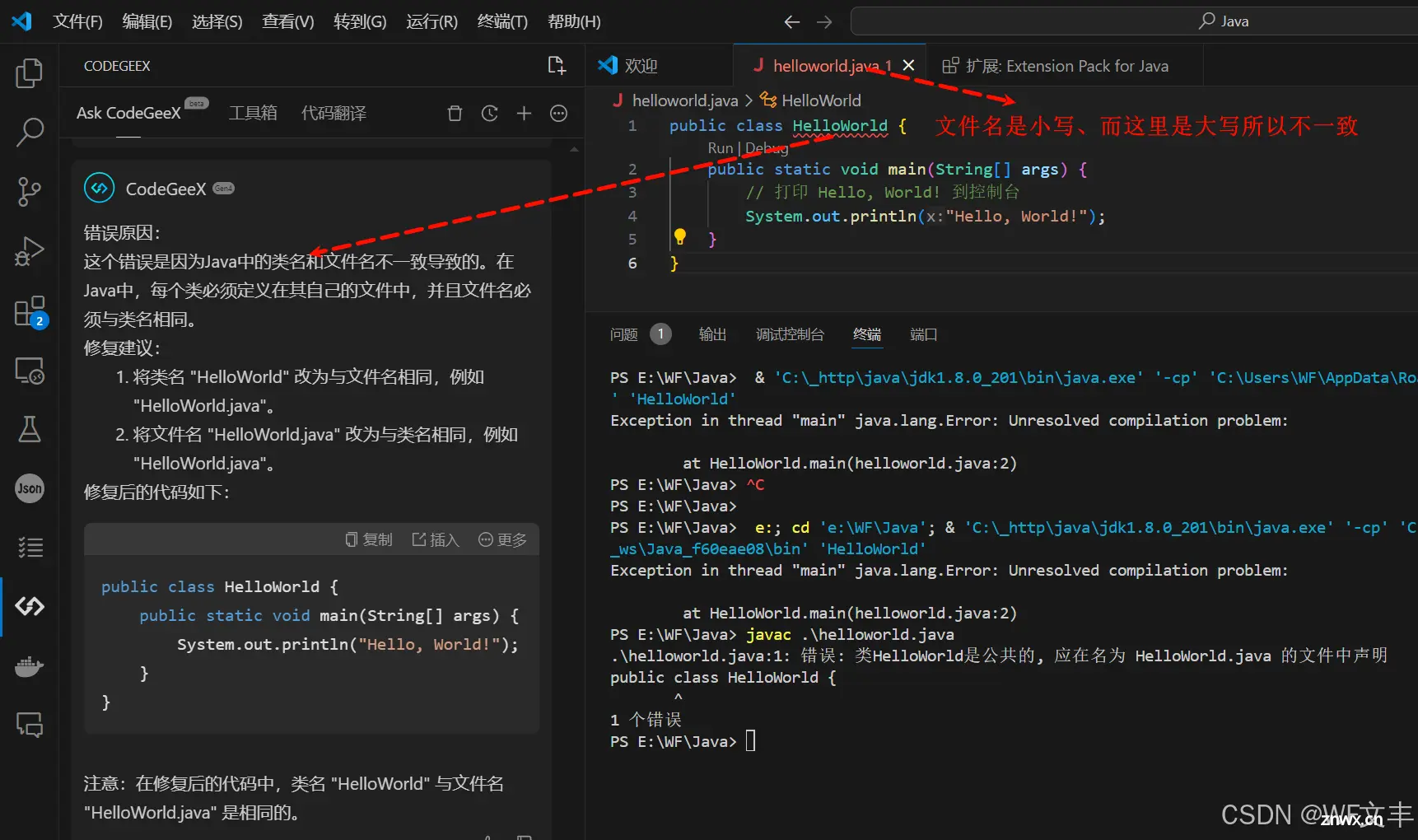Open the chat bubbles icon in activity bar

point(30,725)
